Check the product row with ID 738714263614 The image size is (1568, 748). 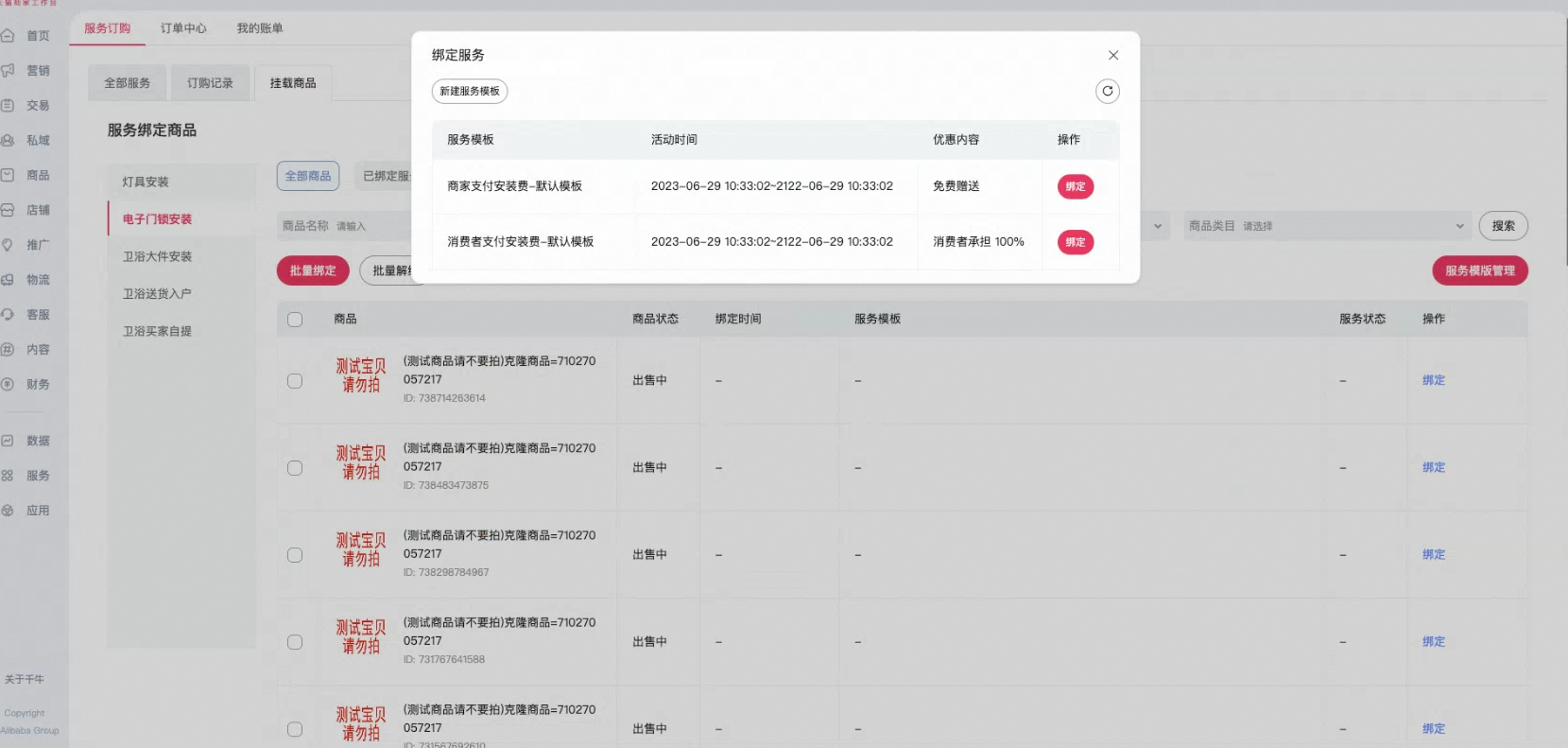pos(295,381)
